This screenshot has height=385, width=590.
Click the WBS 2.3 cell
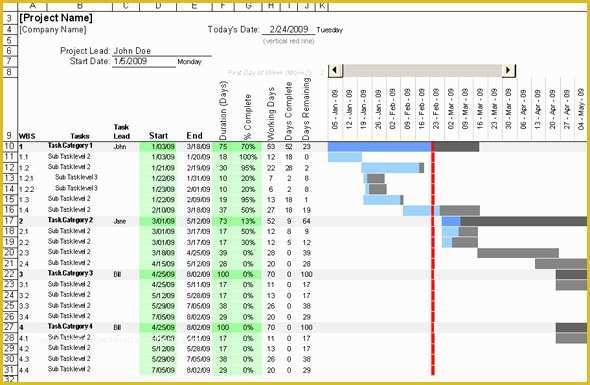pos(24,253)
